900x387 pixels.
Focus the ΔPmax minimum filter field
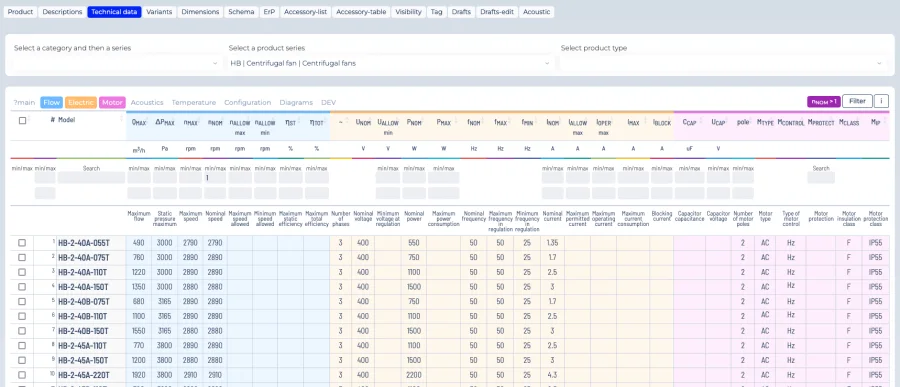tap(165, 178)
